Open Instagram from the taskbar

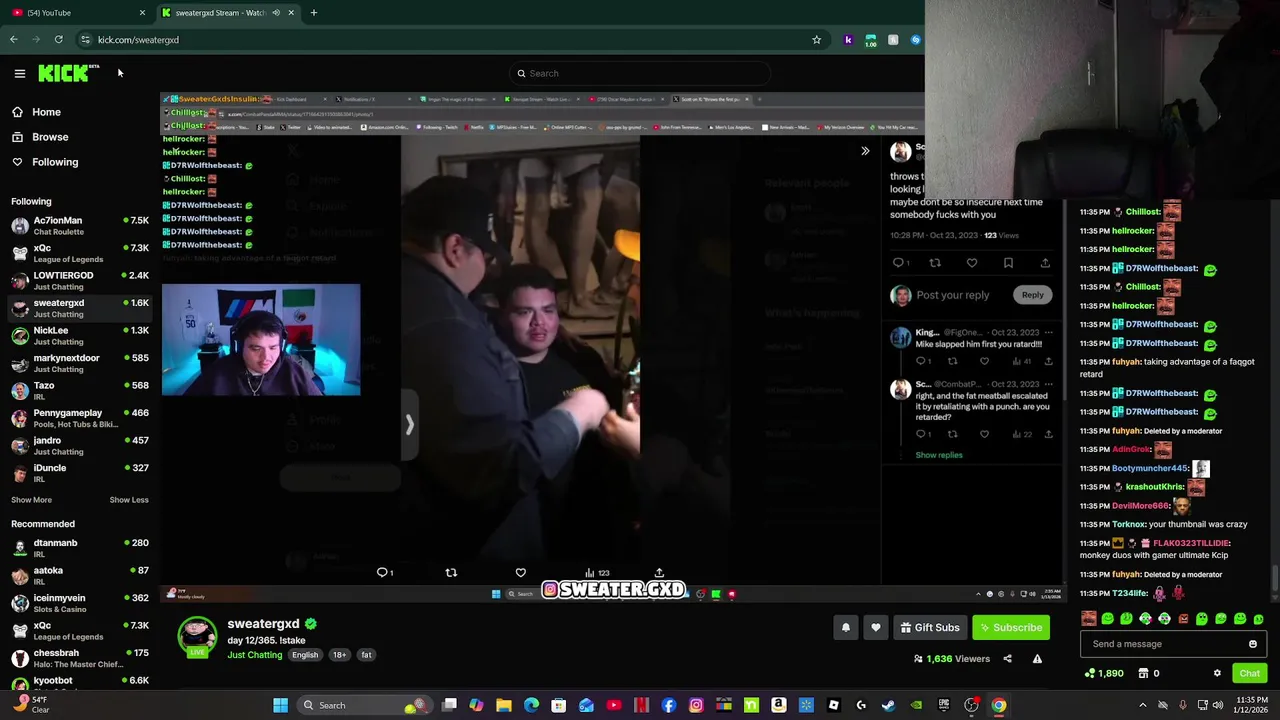click(696, 705)
